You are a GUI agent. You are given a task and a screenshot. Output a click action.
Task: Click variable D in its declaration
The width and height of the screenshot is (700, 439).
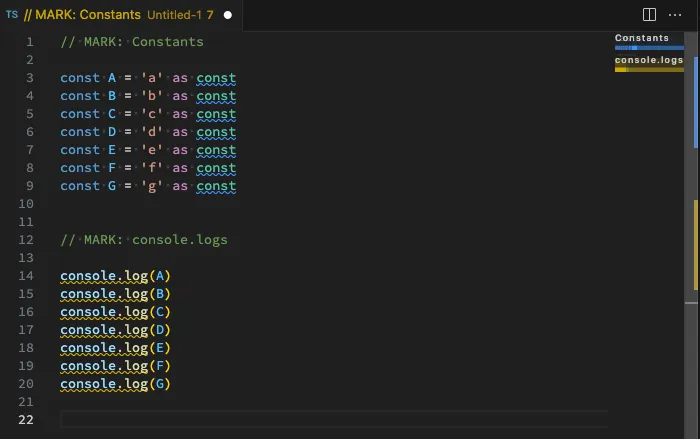coord(112,132)
